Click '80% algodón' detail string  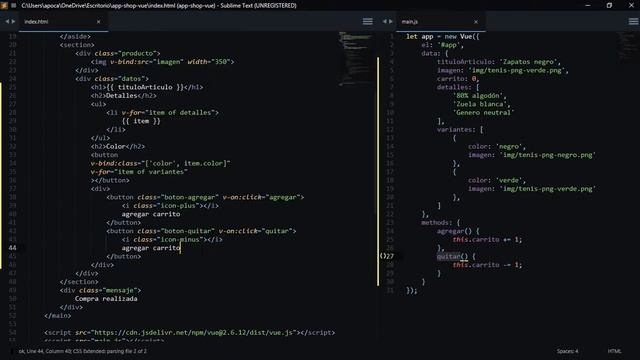479,96
